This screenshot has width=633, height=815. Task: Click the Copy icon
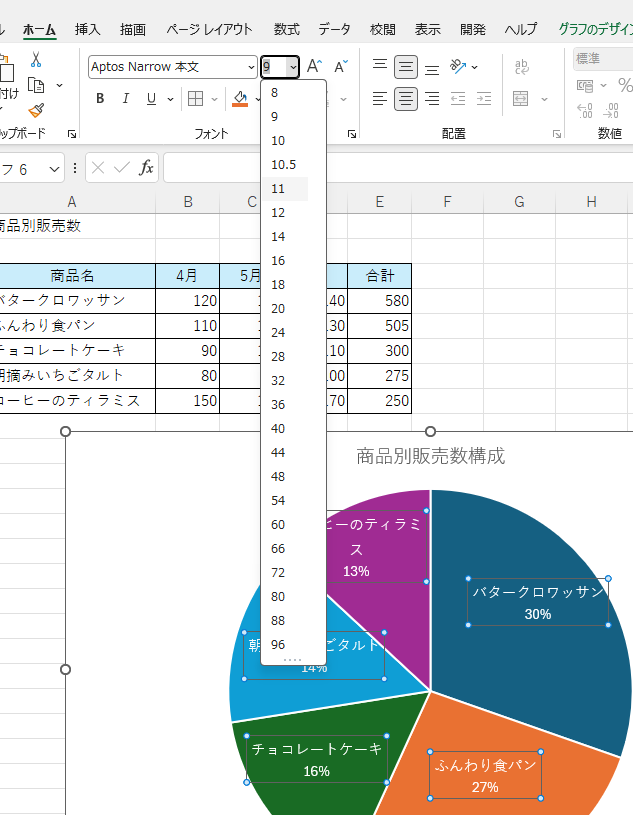coord(36,85)
